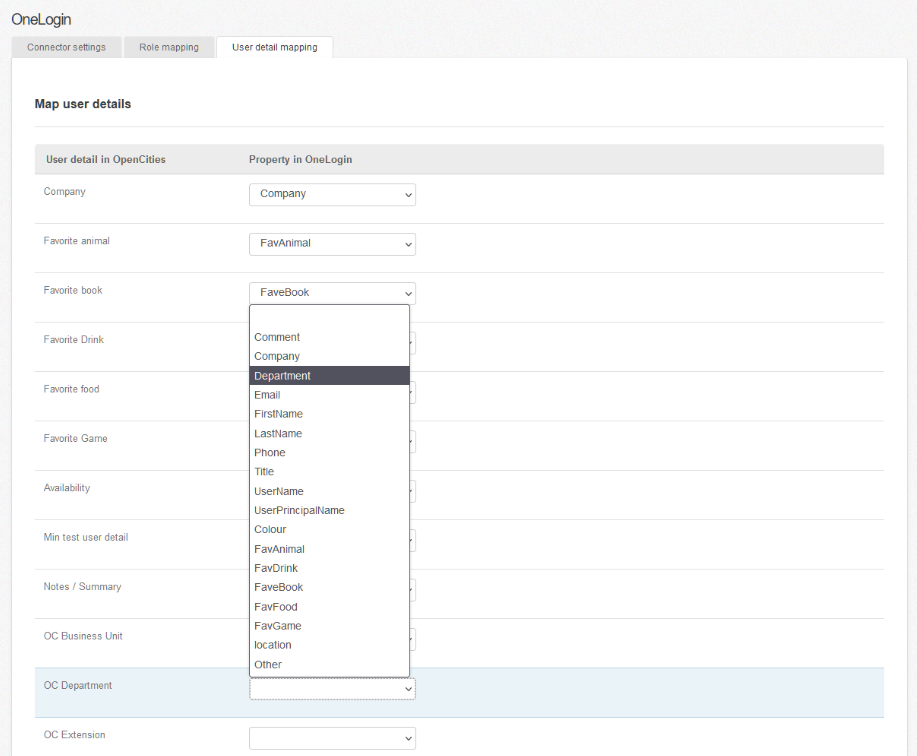The image size is (917, 756).
Task: Open the OC Department property dropdown
Action: coord(332,688)
